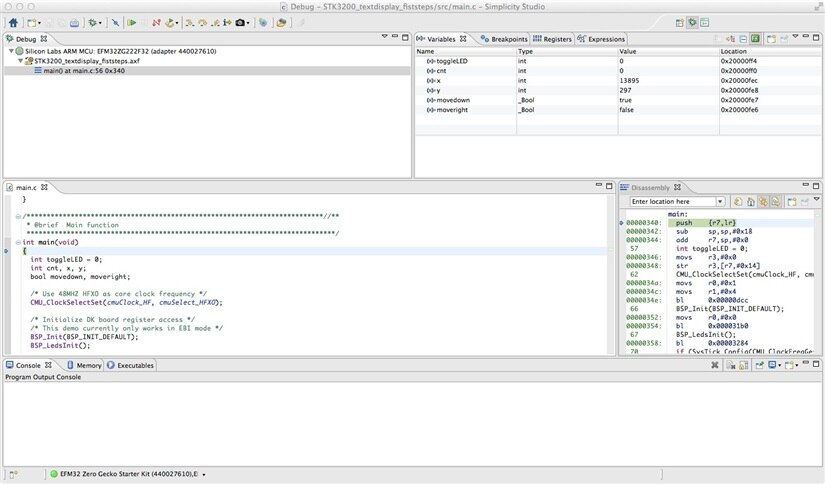Open the Memory tab
This screenshot has width=825, height=484.
pos(88,365)
